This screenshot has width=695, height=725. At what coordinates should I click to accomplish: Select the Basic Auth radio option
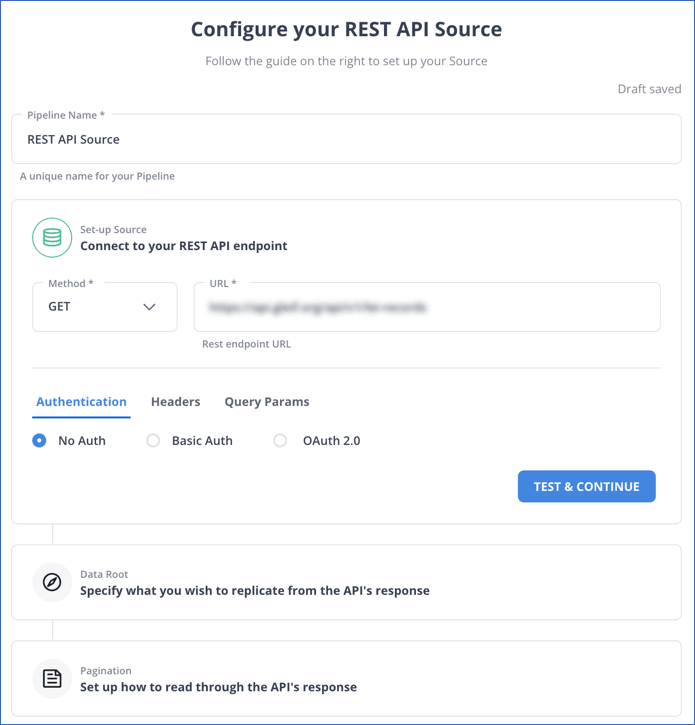pyautogui.click(x=153, y=441)
